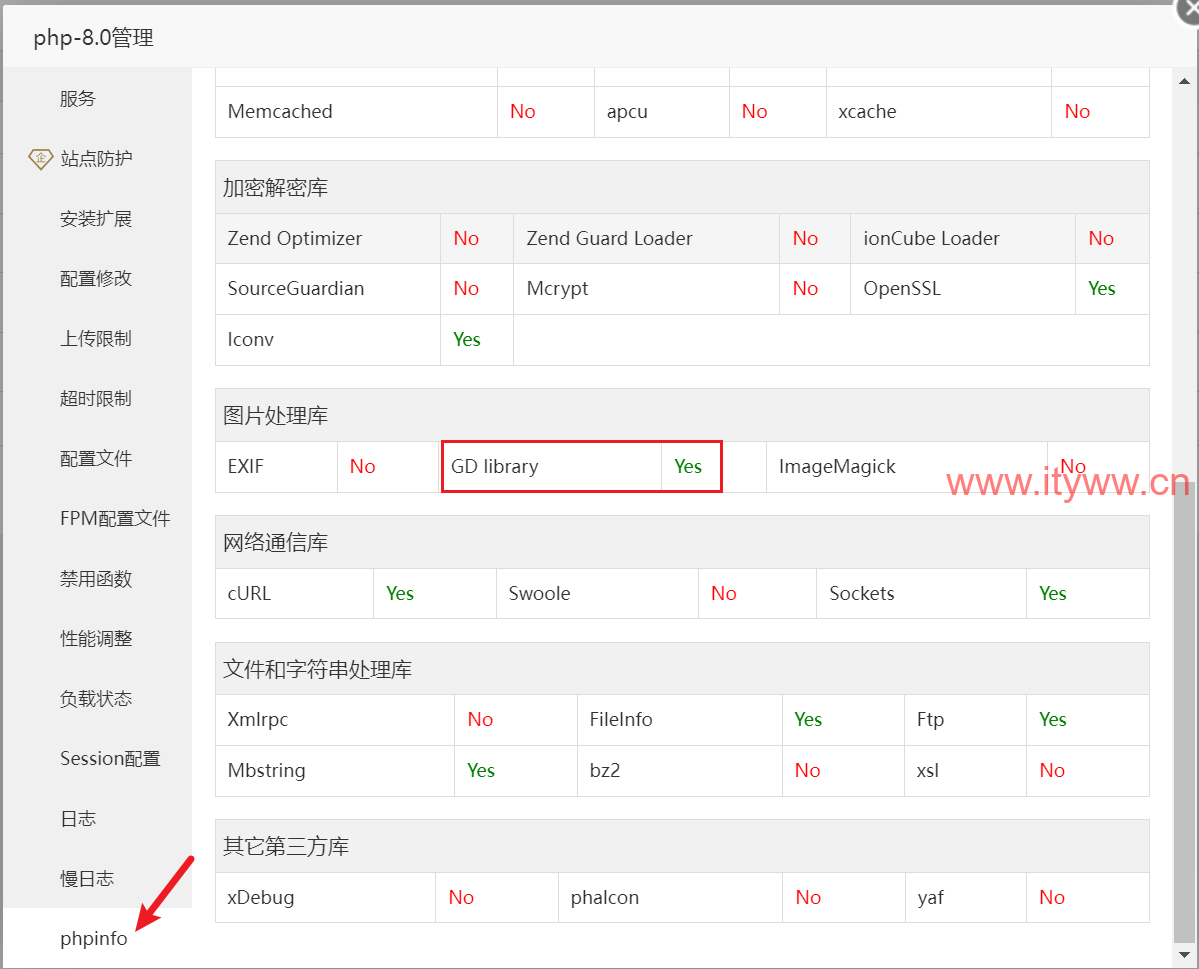Switch to 安装扩展 tab

point(96,219)
